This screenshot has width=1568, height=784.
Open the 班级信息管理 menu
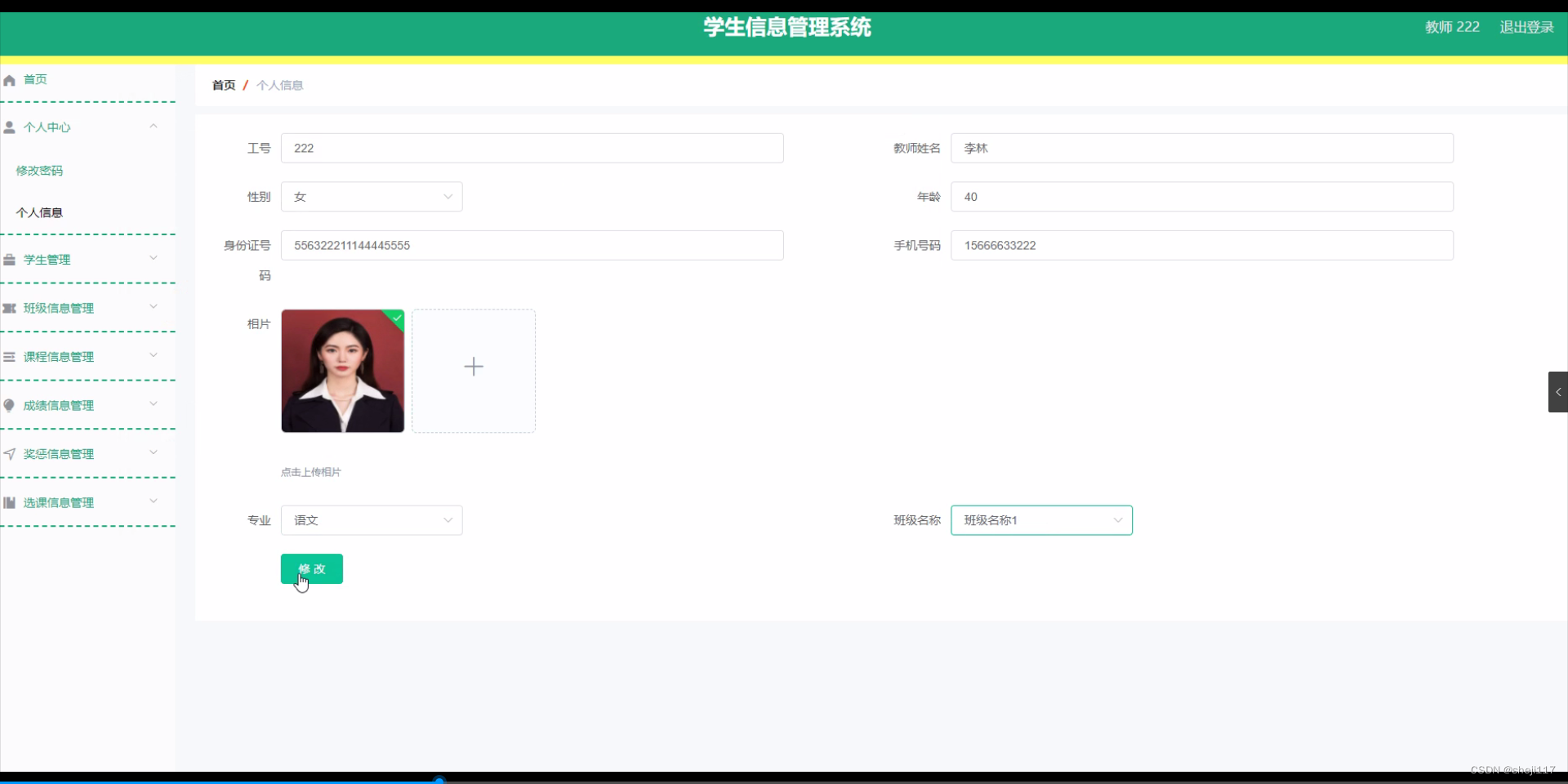coord(59,308)
